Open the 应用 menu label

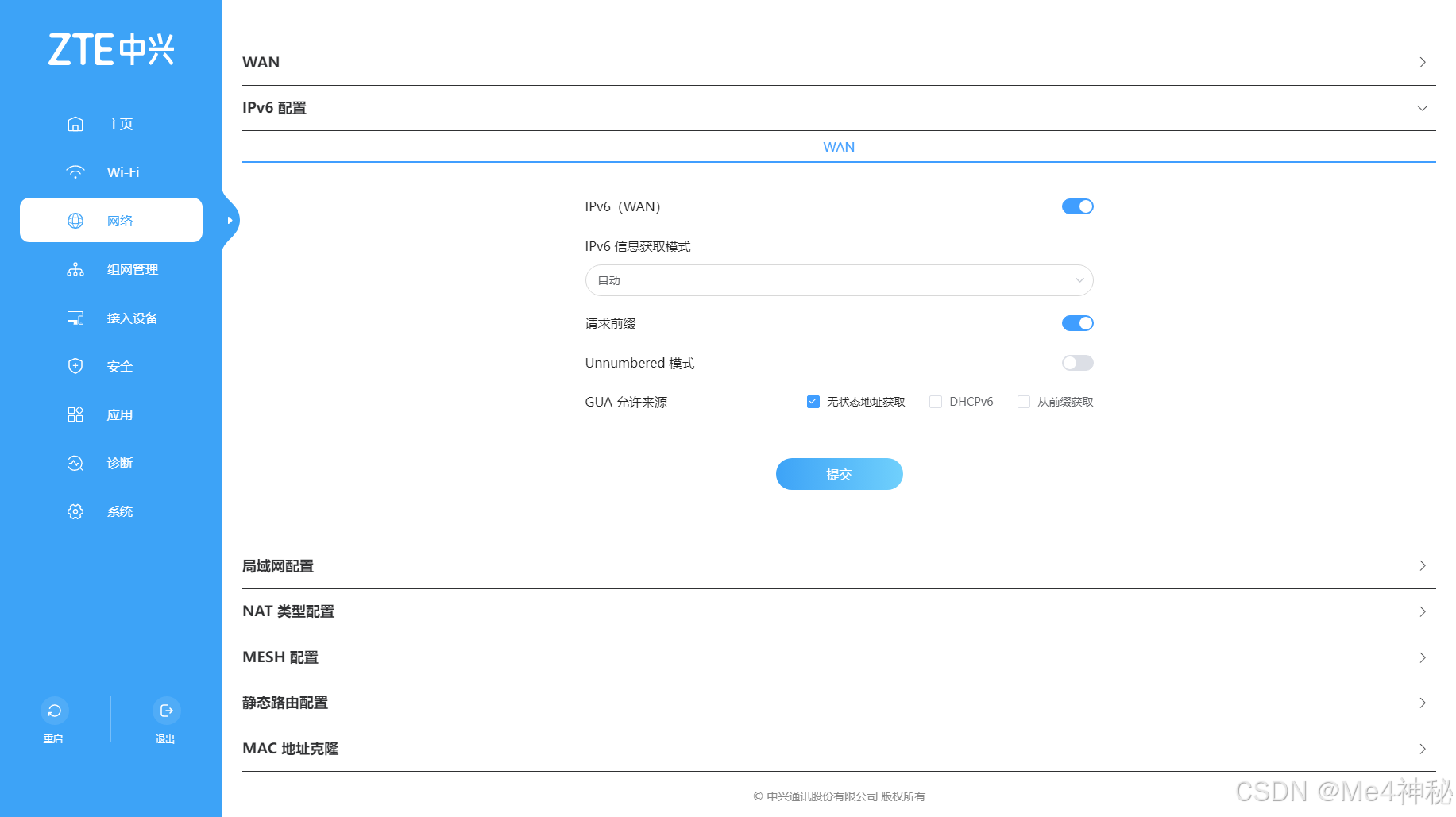120,414
